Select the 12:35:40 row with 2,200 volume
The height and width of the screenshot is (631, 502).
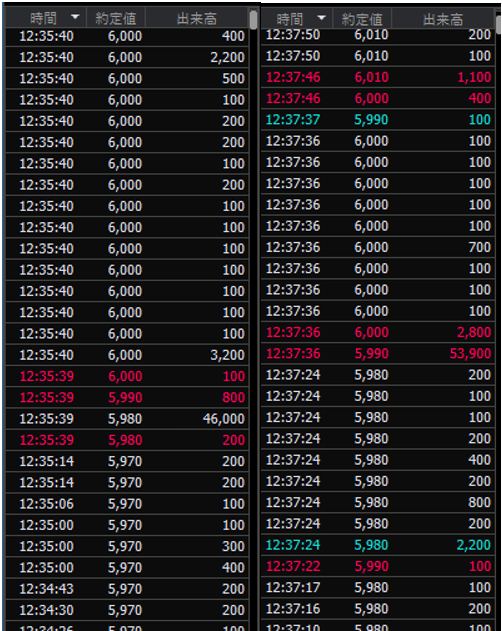[x=127, y=57]
